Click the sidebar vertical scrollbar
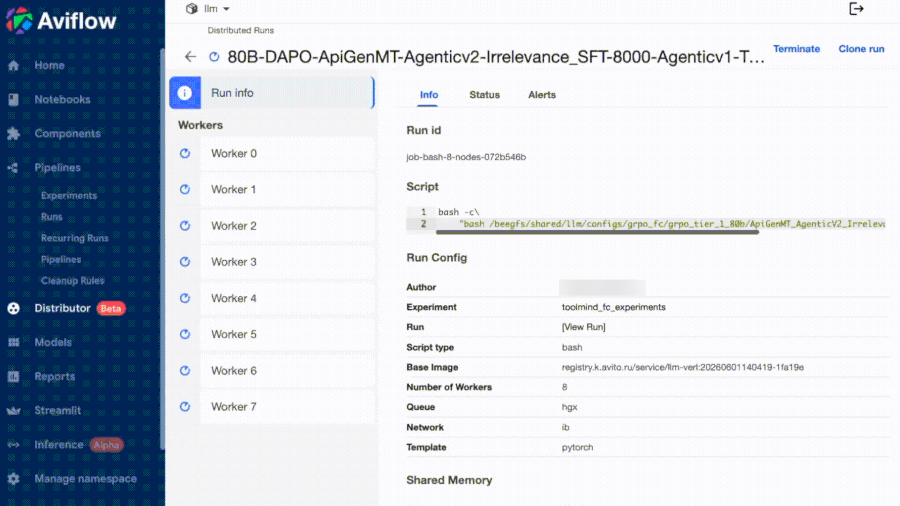Screen dimensions: 900x506 point(162,250)
